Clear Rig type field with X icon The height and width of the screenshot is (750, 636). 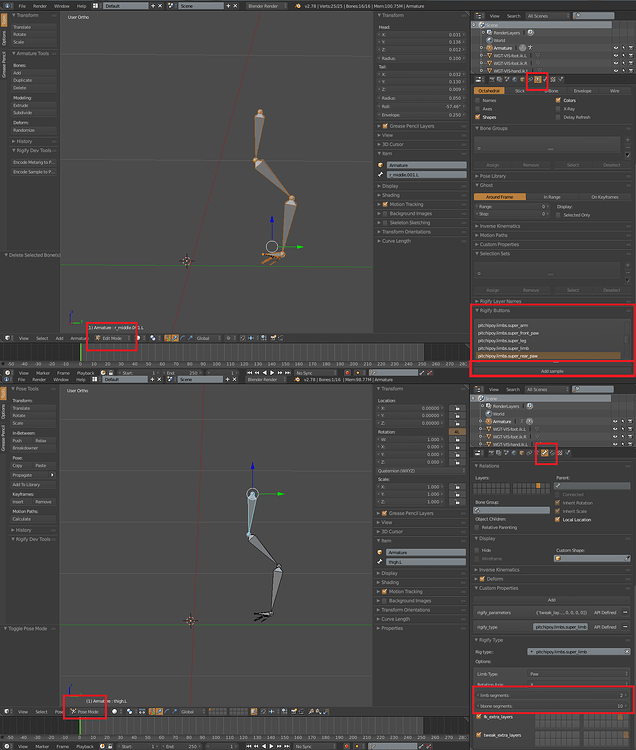[627, 651]
